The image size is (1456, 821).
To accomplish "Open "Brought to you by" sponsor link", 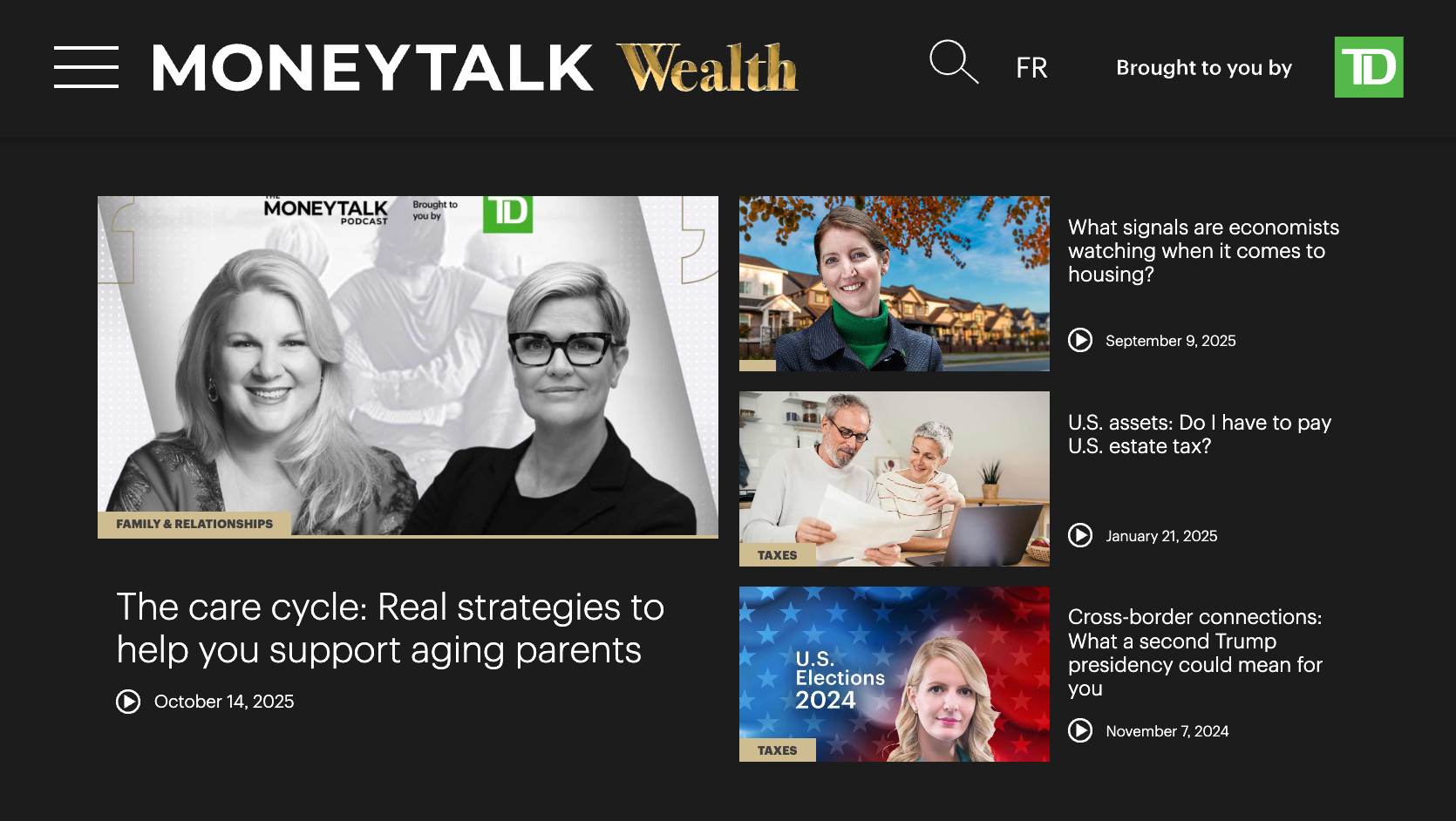I will click(x=1204, y=68).
